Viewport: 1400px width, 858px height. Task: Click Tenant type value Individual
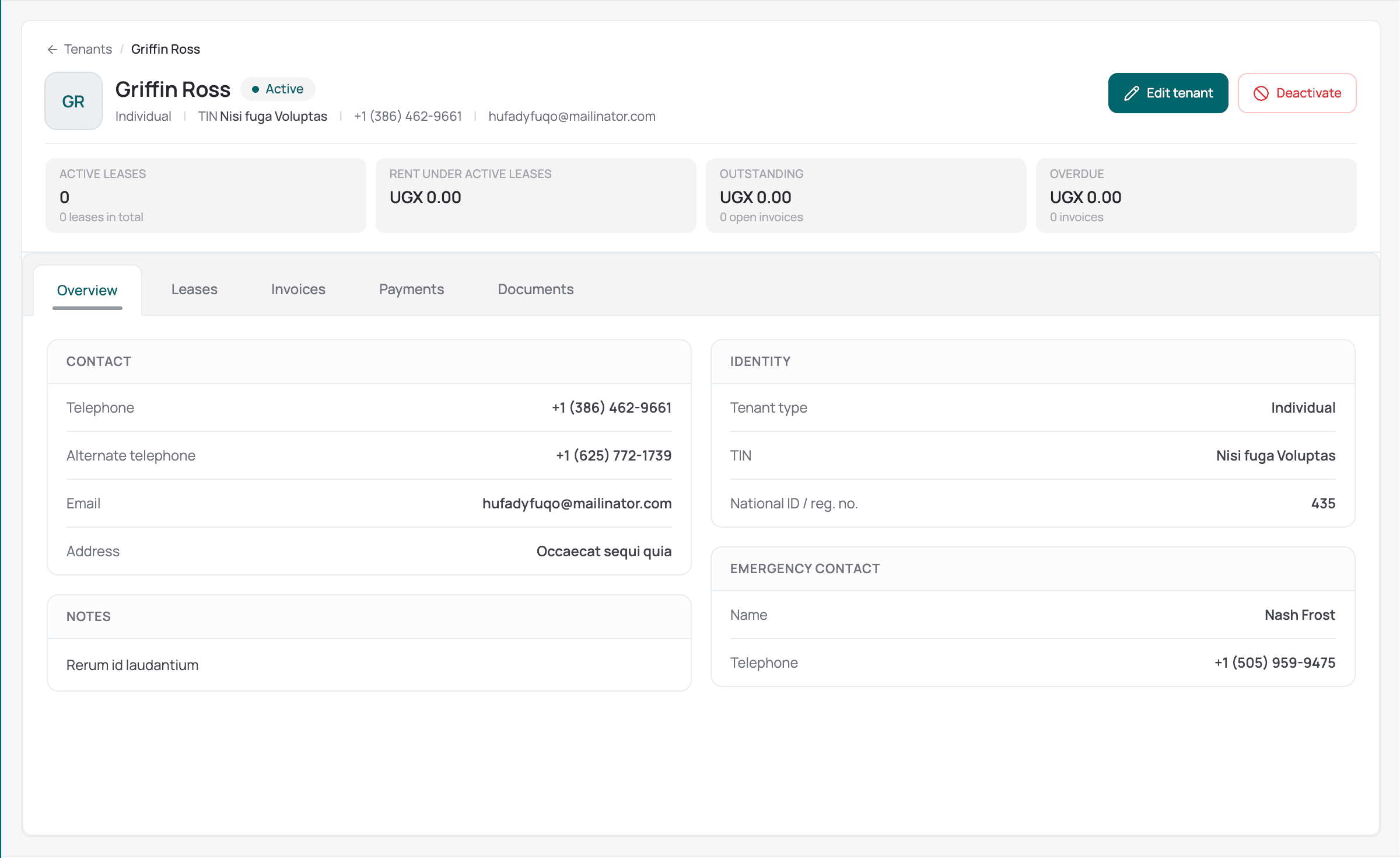click(x=1303, y=407)
